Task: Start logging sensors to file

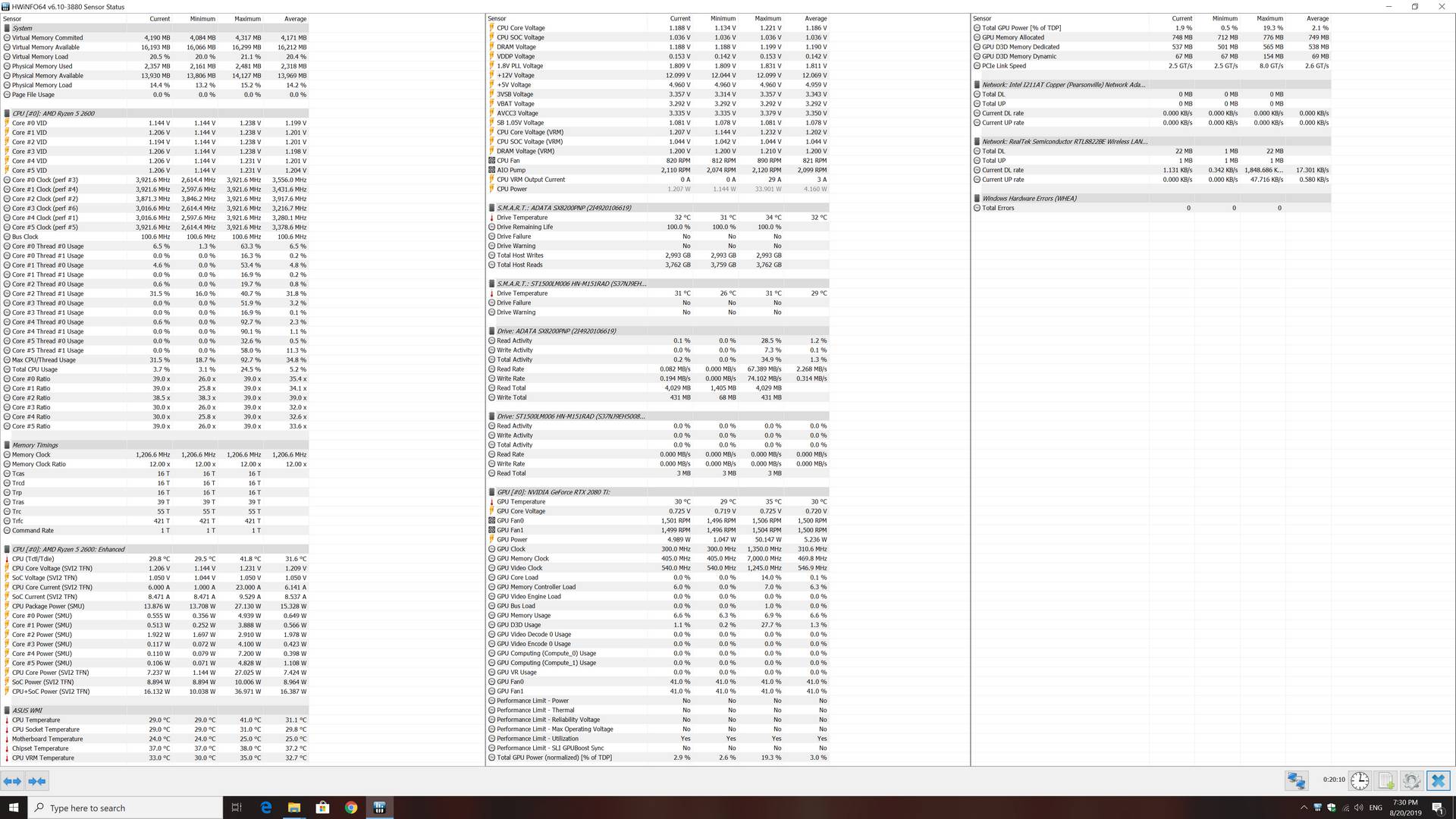Action: (x=1386, y=780)
